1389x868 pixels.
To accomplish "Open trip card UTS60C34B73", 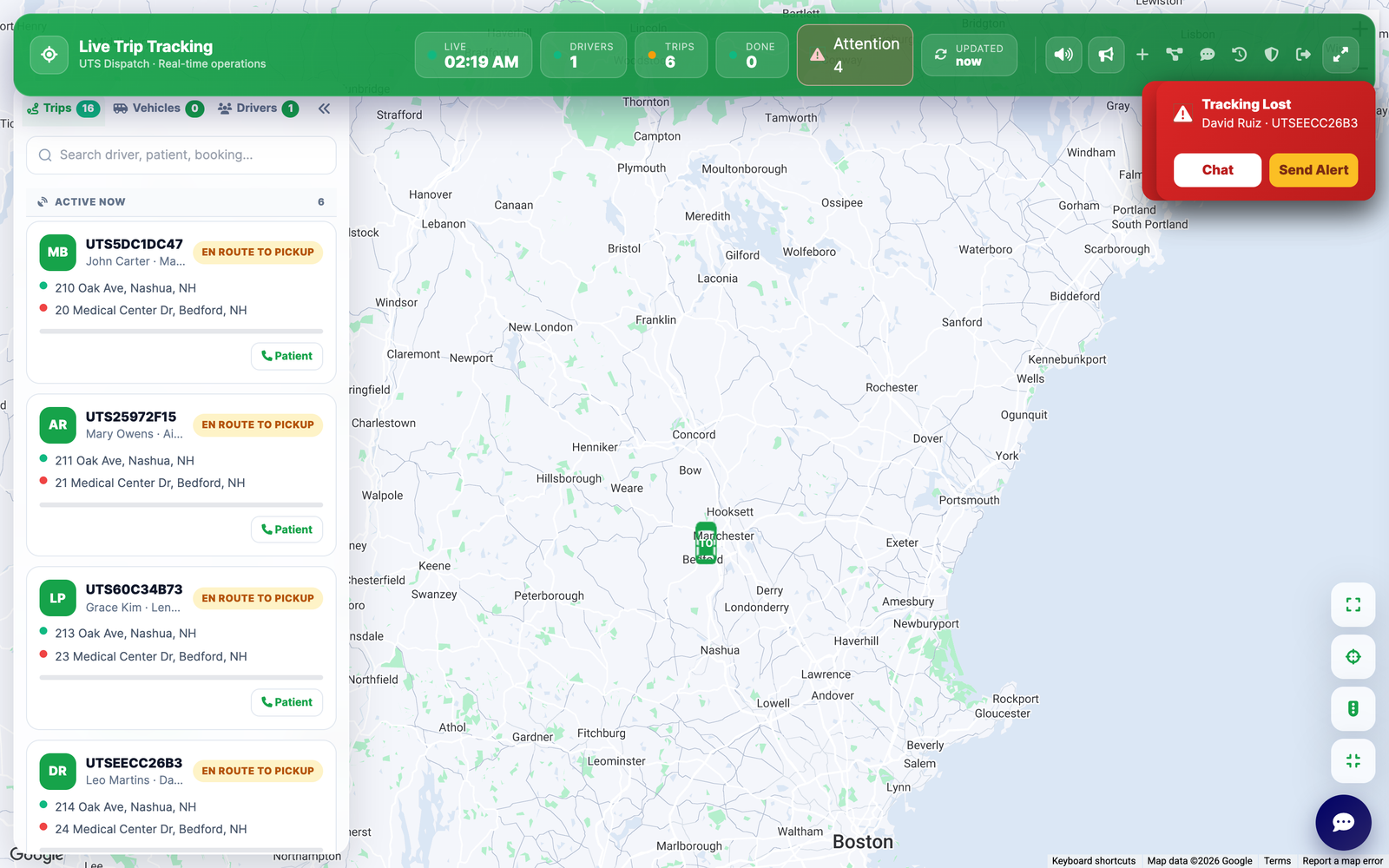I will pyautogui.click(x=181, y=648).
